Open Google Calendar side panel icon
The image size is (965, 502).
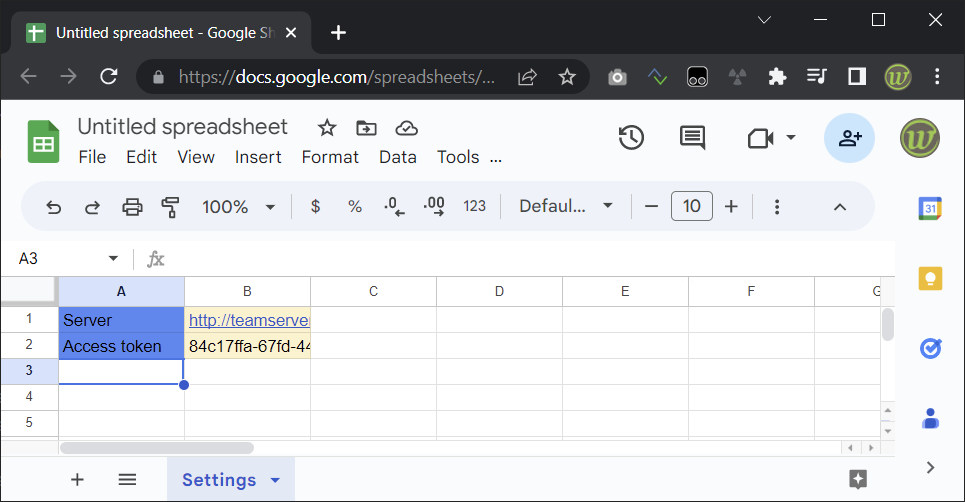point(930,209)
